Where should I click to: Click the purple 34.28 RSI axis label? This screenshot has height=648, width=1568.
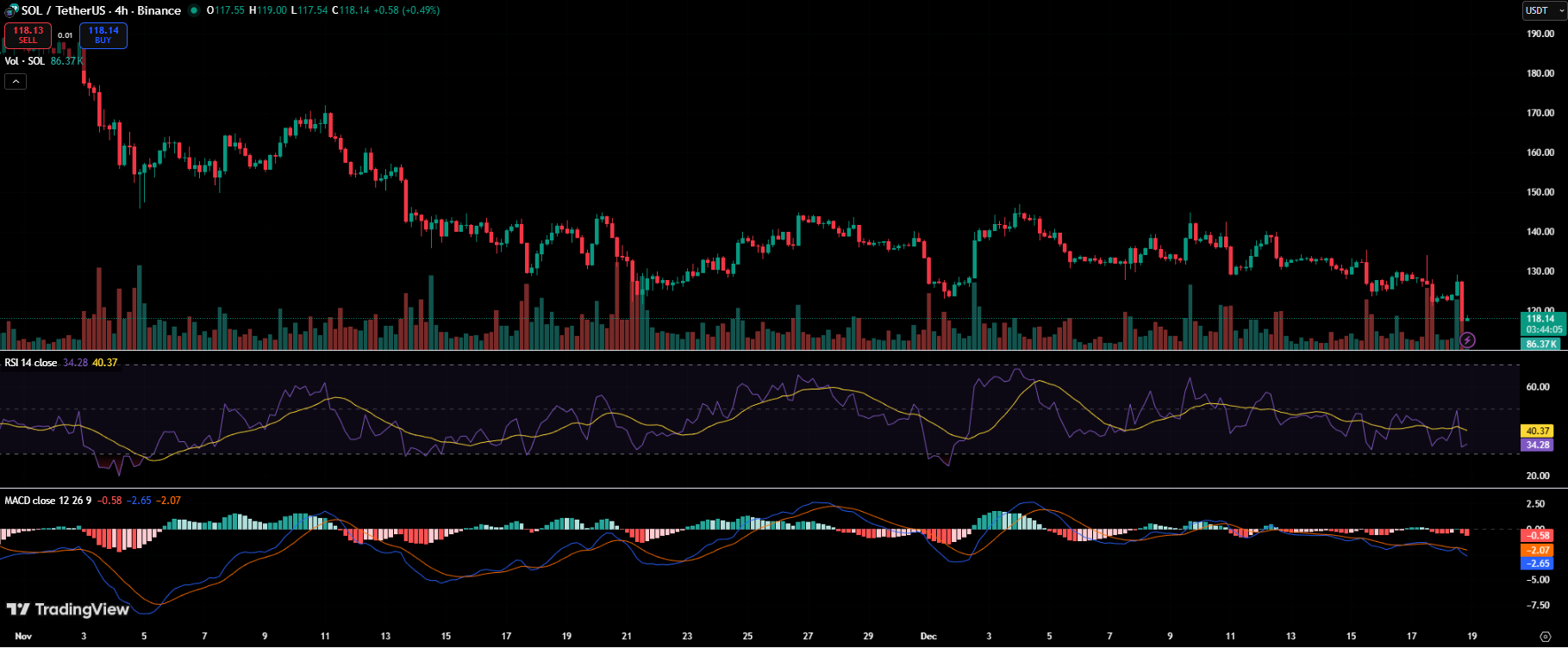click(x=1538, y=445)
